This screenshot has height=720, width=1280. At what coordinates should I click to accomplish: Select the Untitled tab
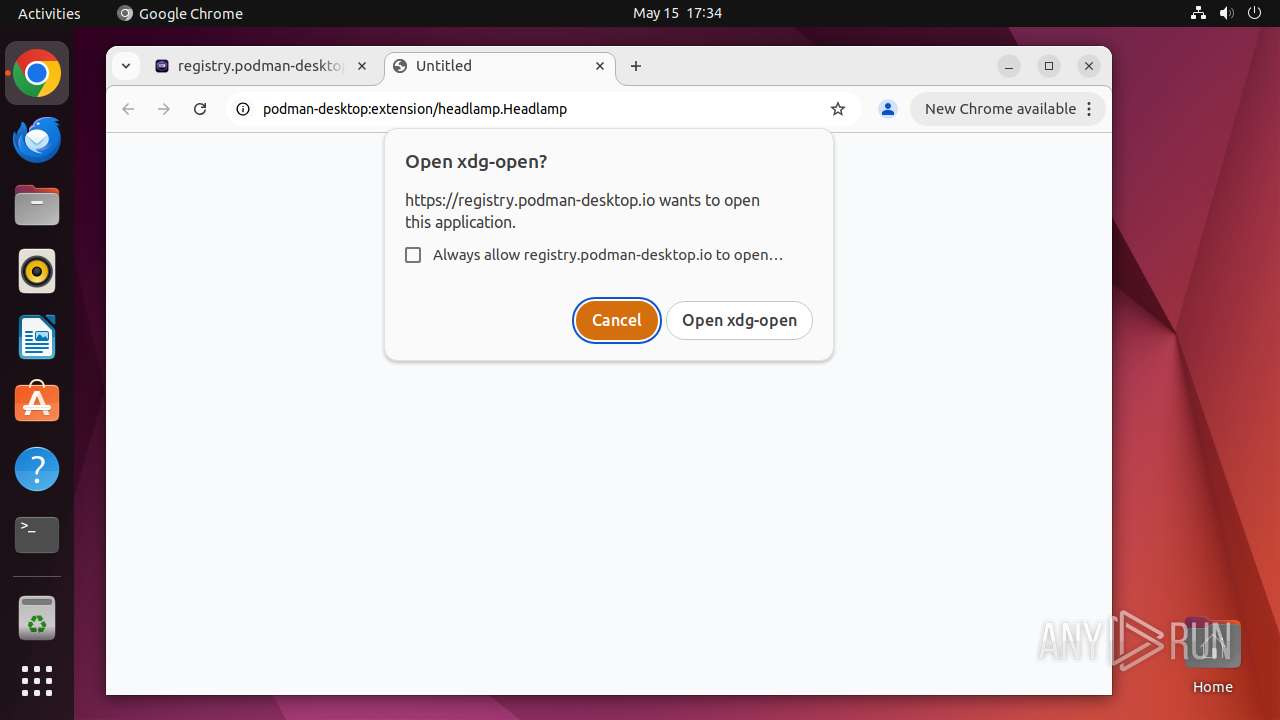click(x=500, y=66)
